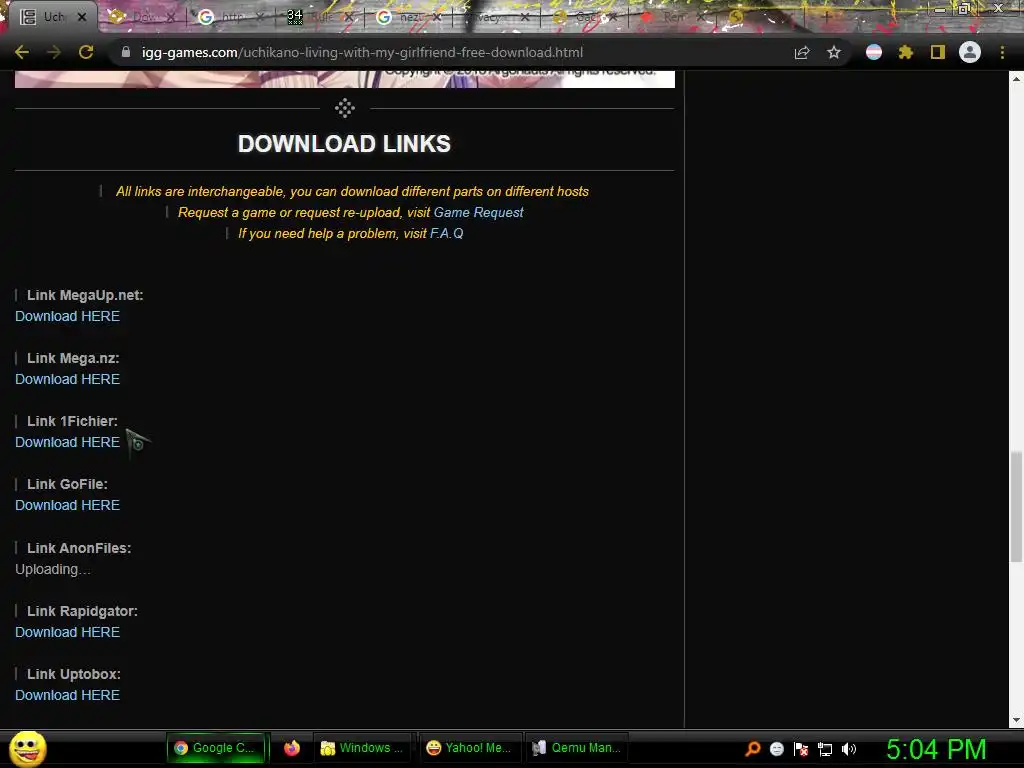Download HERE under Link GoFile
This screenshot has height=768, width=1024.
[67, 505]
